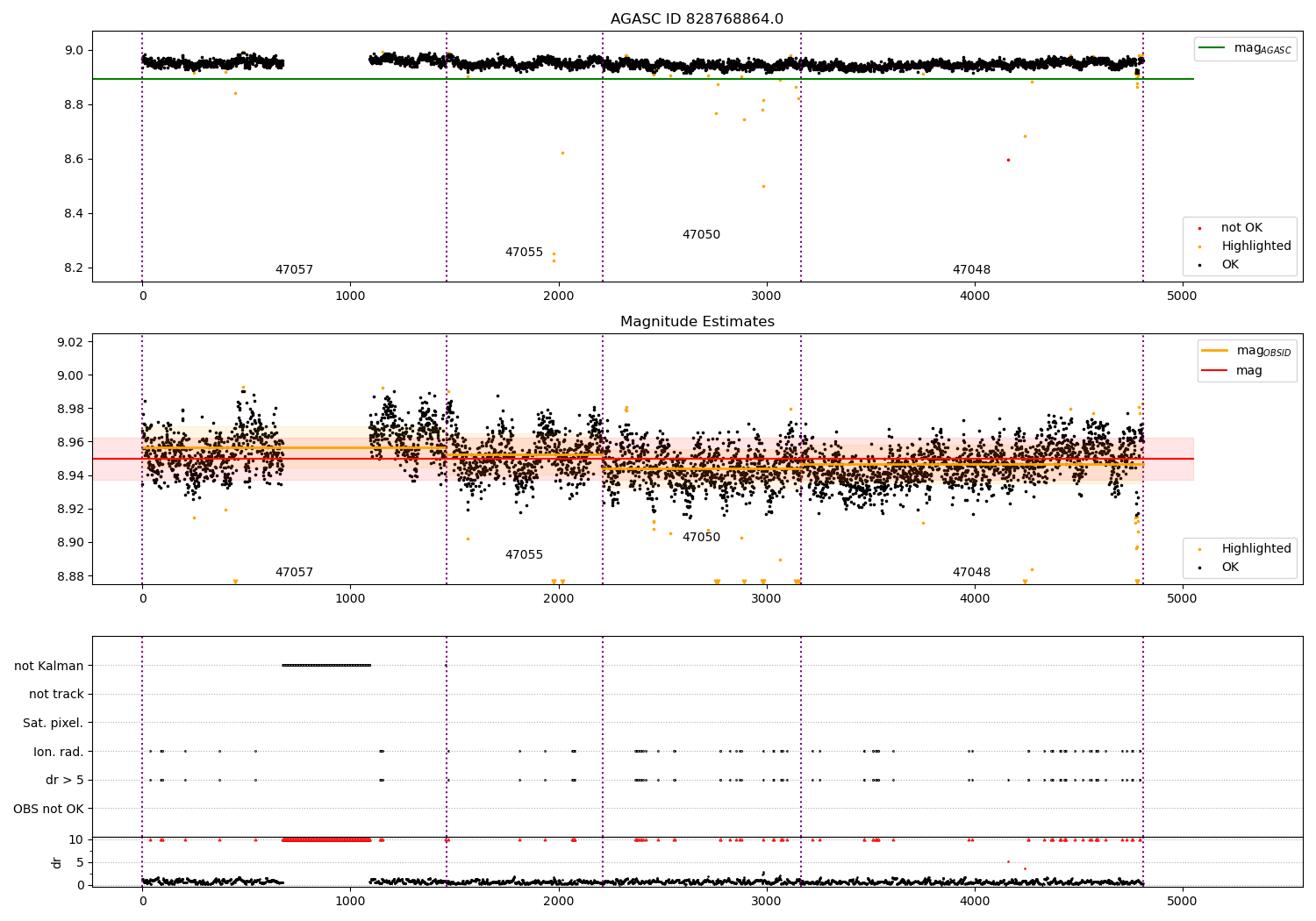This screenshot has height=921, width=1316.
Task: Click OBSID label 47048 in Magnitude Estimates plot
Action: pyautogui.click(x=971, y=573)
